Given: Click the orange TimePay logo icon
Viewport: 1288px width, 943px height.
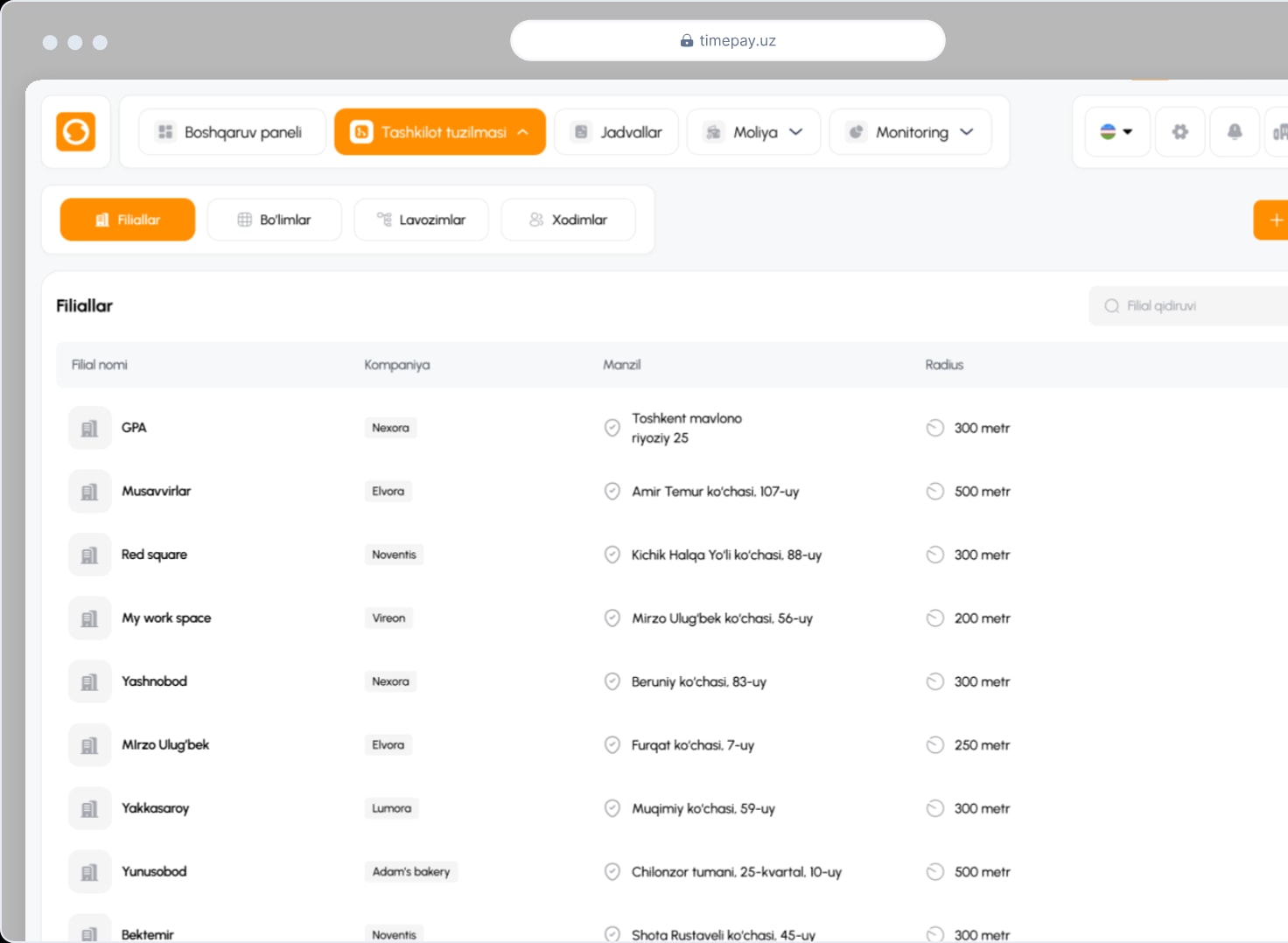Looking at the screenshot, I should [x=76, y=132].
